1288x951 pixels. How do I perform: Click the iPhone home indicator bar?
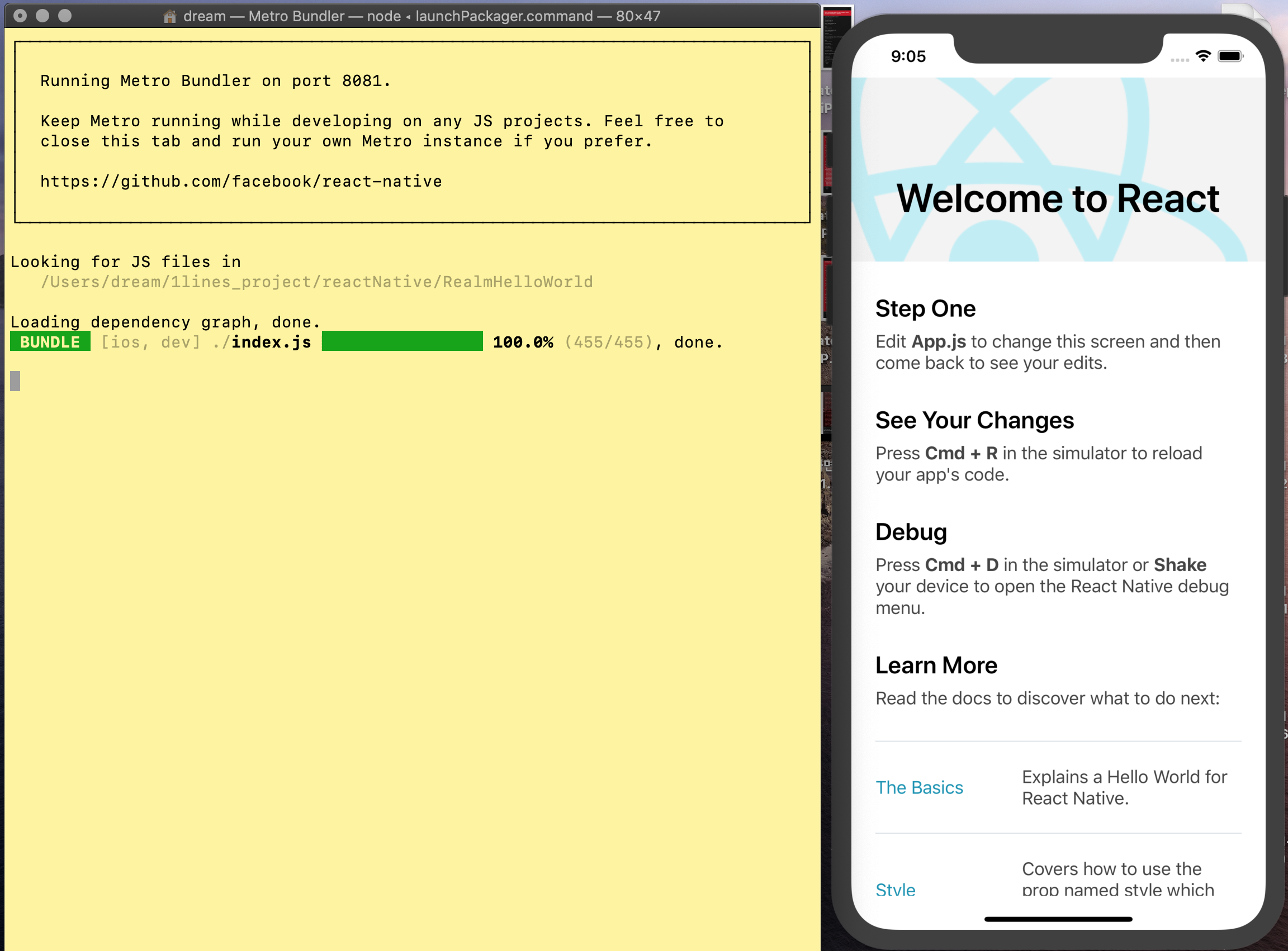(x=1058, y=919)
